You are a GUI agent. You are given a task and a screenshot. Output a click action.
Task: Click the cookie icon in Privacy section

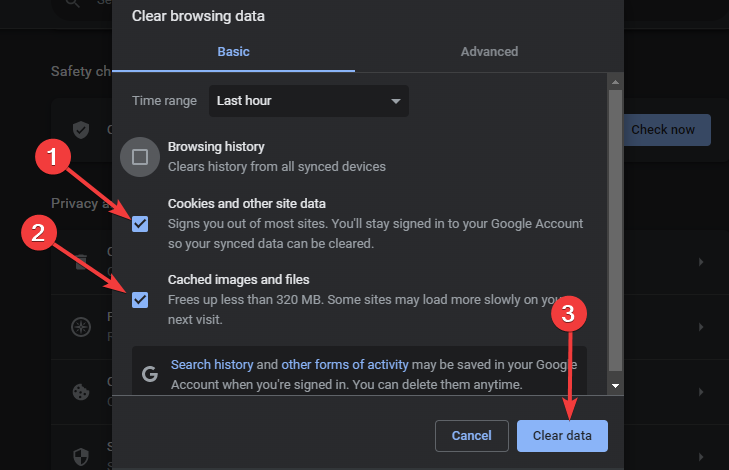[82, 390]
